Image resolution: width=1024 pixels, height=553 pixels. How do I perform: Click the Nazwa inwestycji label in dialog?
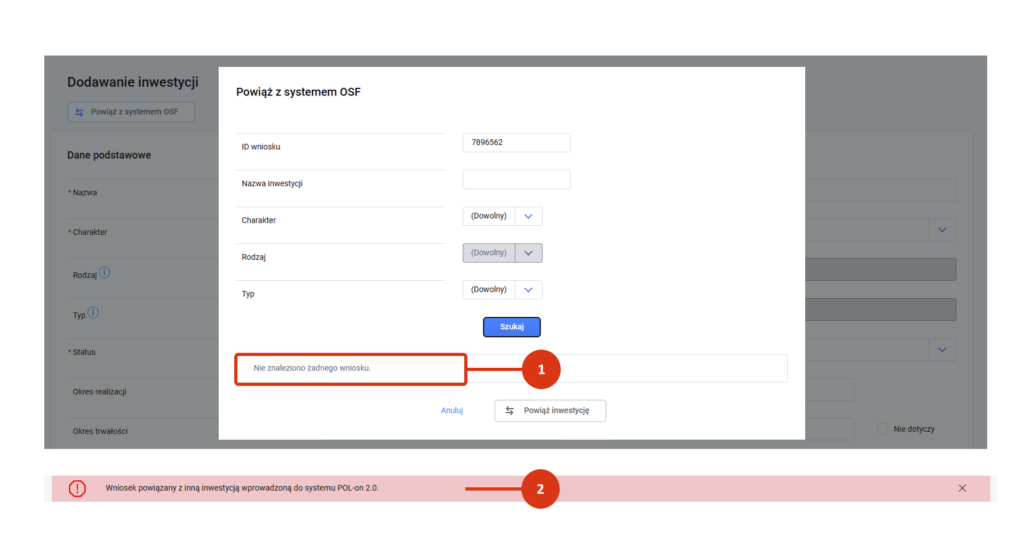[272, 183]
